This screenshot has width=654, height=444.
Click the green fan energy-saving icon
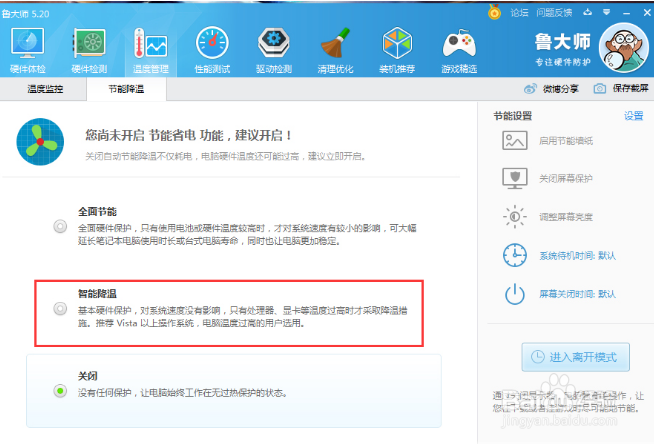point(40,142)
